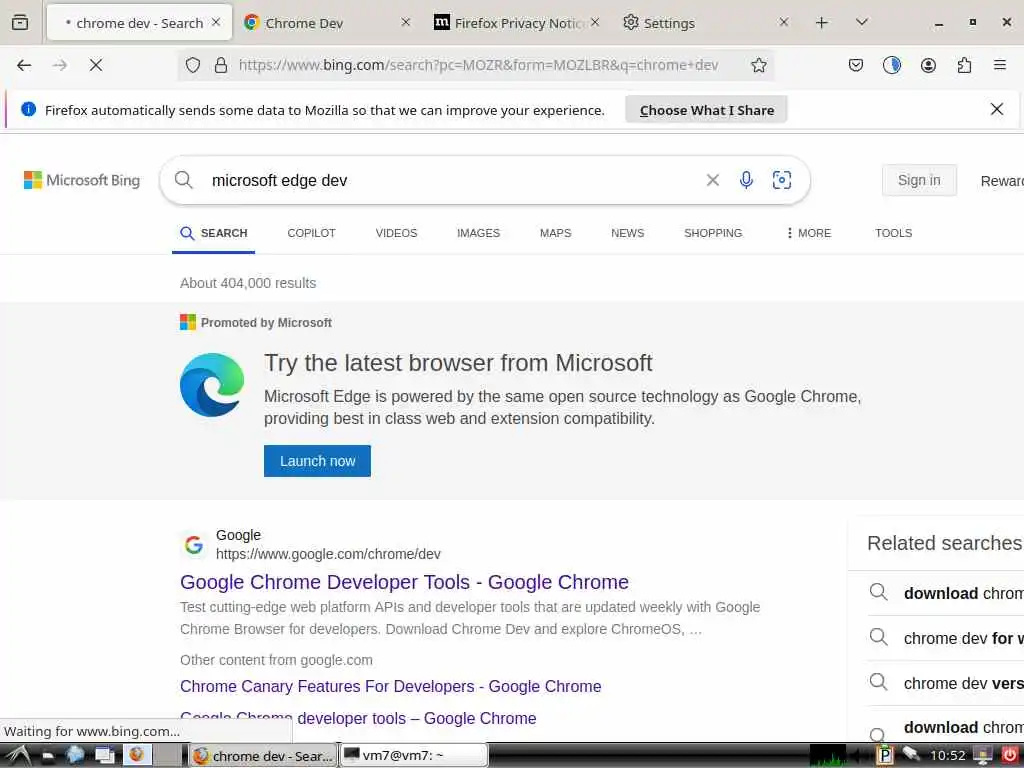Select the IMAGES search tab
Viewport: 1024px width, 768px height.
[478, 233]
